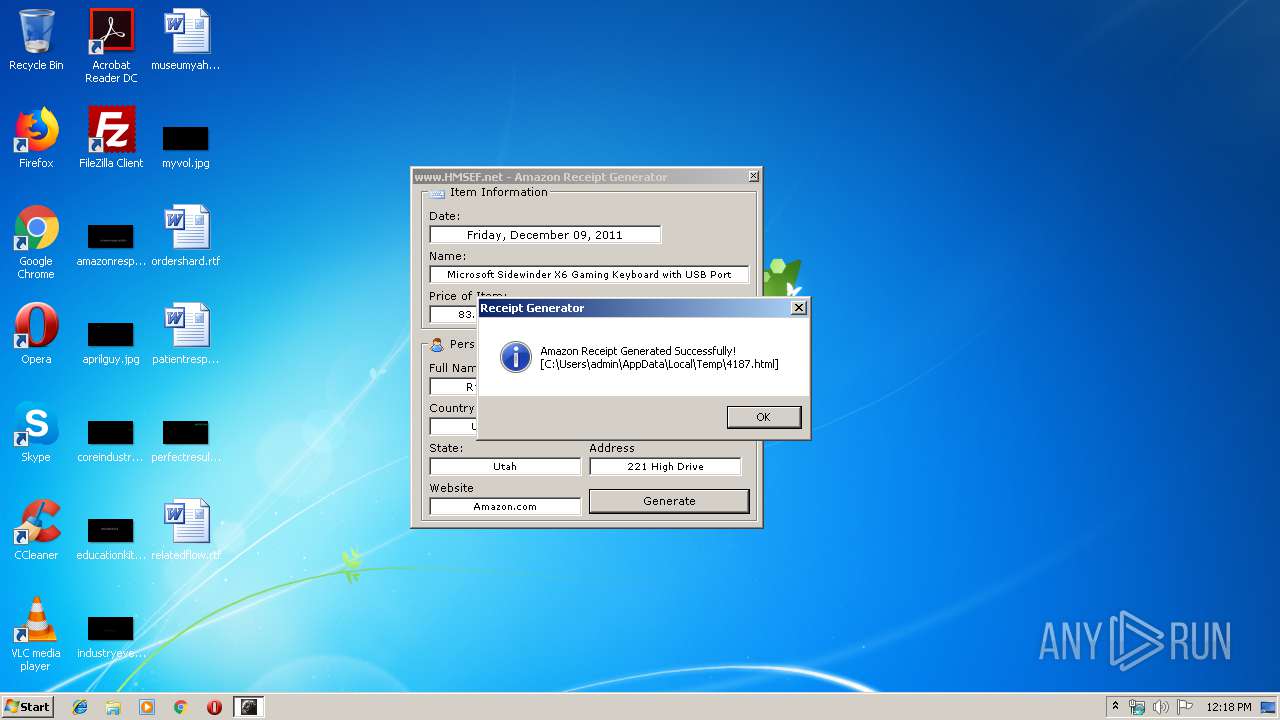1280x720 pixels.
Task: Select the myvol.jpg desktop file
Action: (x=186, y=146)
